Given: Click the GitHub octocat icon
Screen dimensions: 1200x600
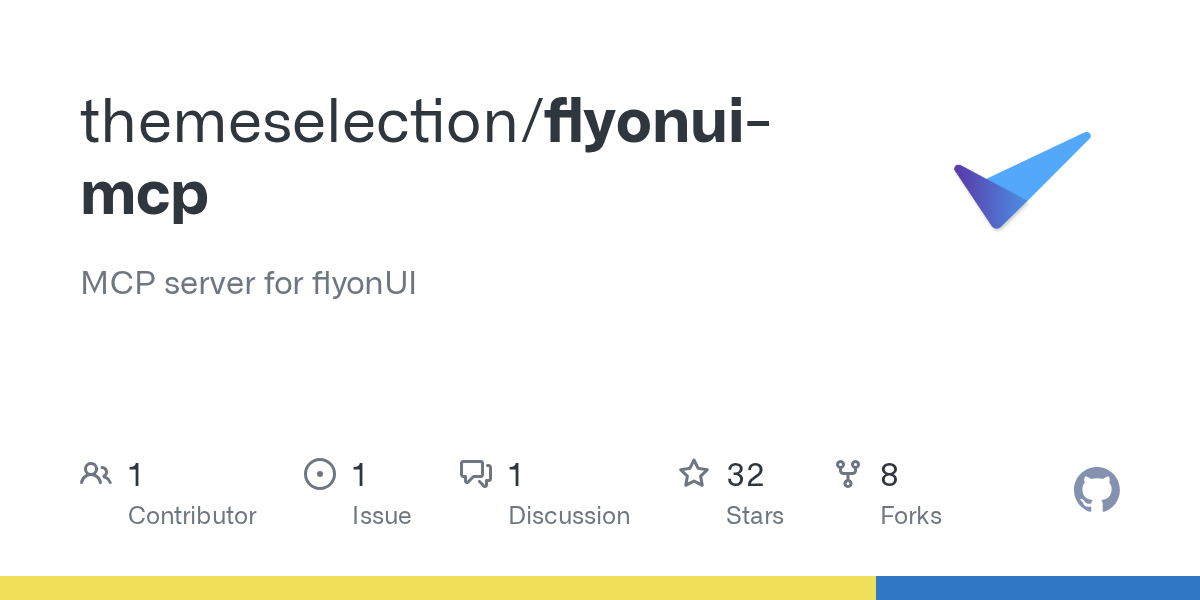Looking at the screenshot, I should (1096, 491).
